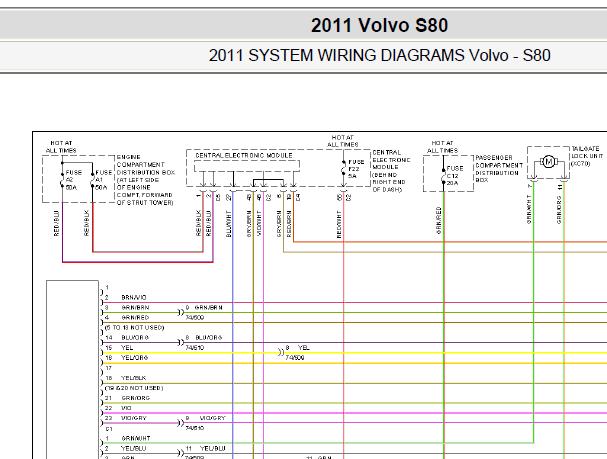Click the "2 YEL/BLU" connector row label
Screen dimensions: 607x459
tap(126, 449)
